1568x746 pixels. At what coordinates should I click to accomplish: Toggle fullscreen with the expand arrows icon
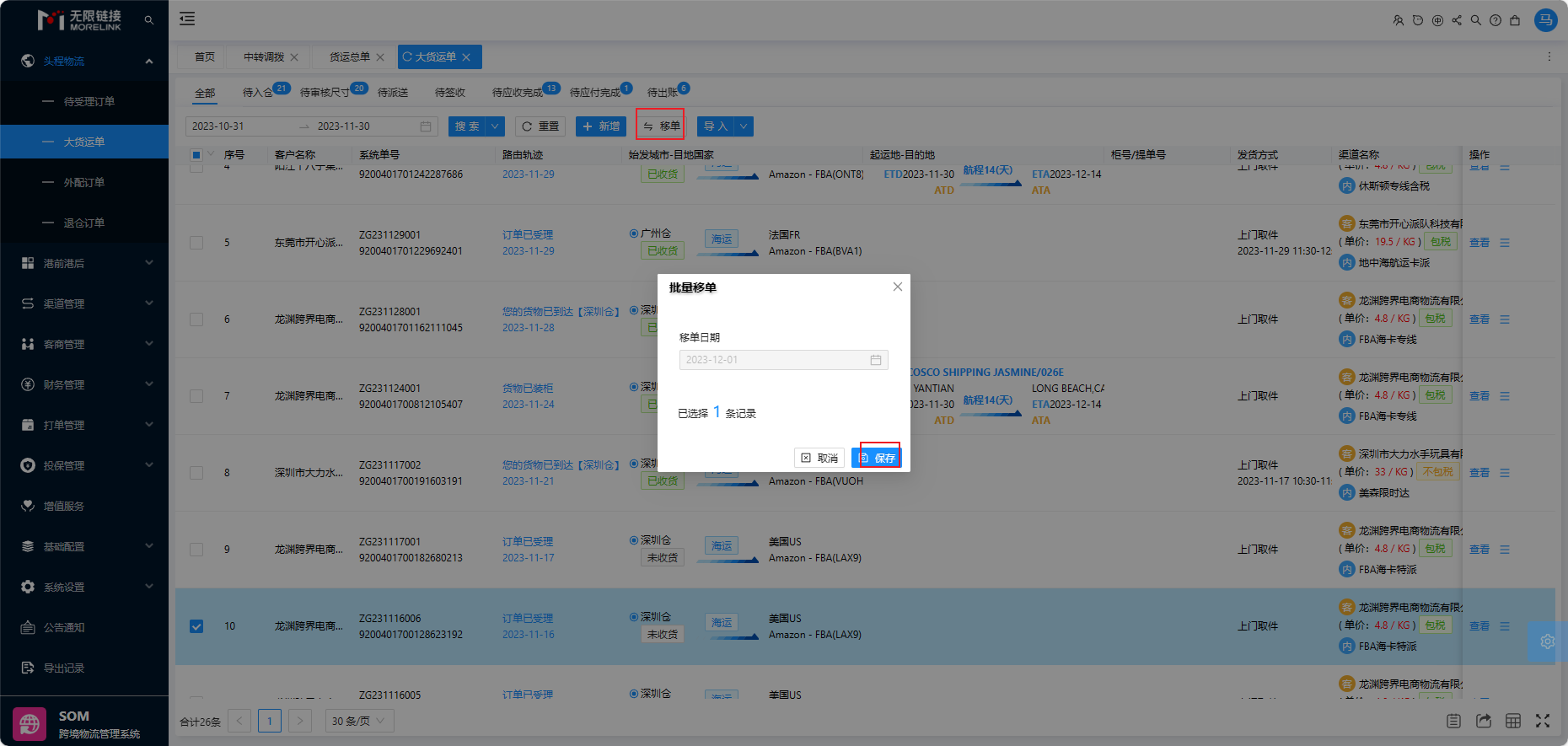click(1543, 721)
